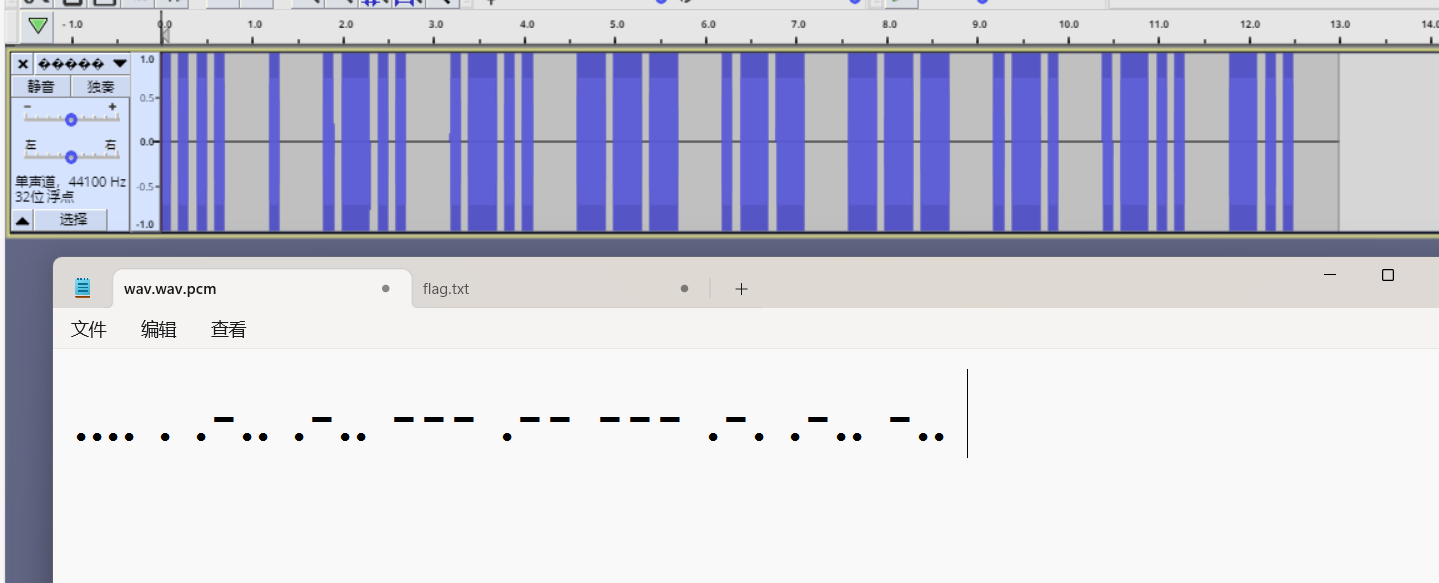
Task: Click the 5.0 second mark on the timeline ruler
Action: [x=617, y=23]
